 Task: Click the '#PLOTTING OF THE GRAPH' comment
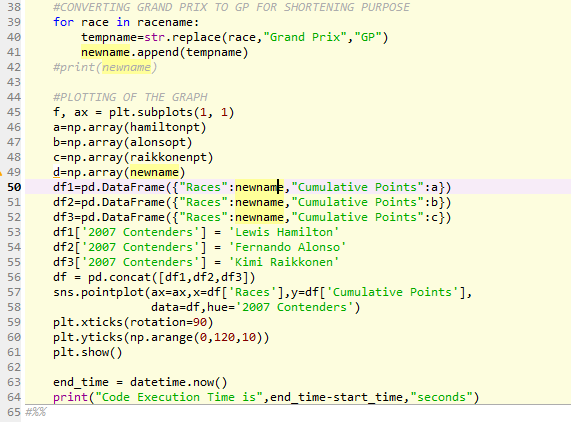(130, 97)
